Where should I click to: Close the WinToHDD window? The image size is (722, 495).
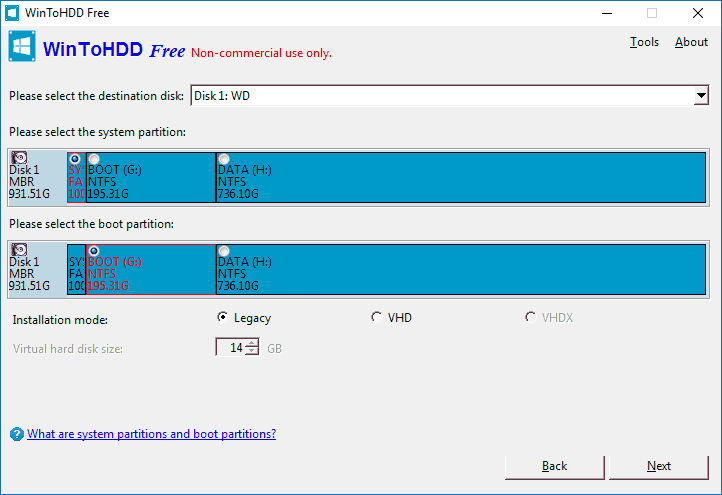[698, 13]
